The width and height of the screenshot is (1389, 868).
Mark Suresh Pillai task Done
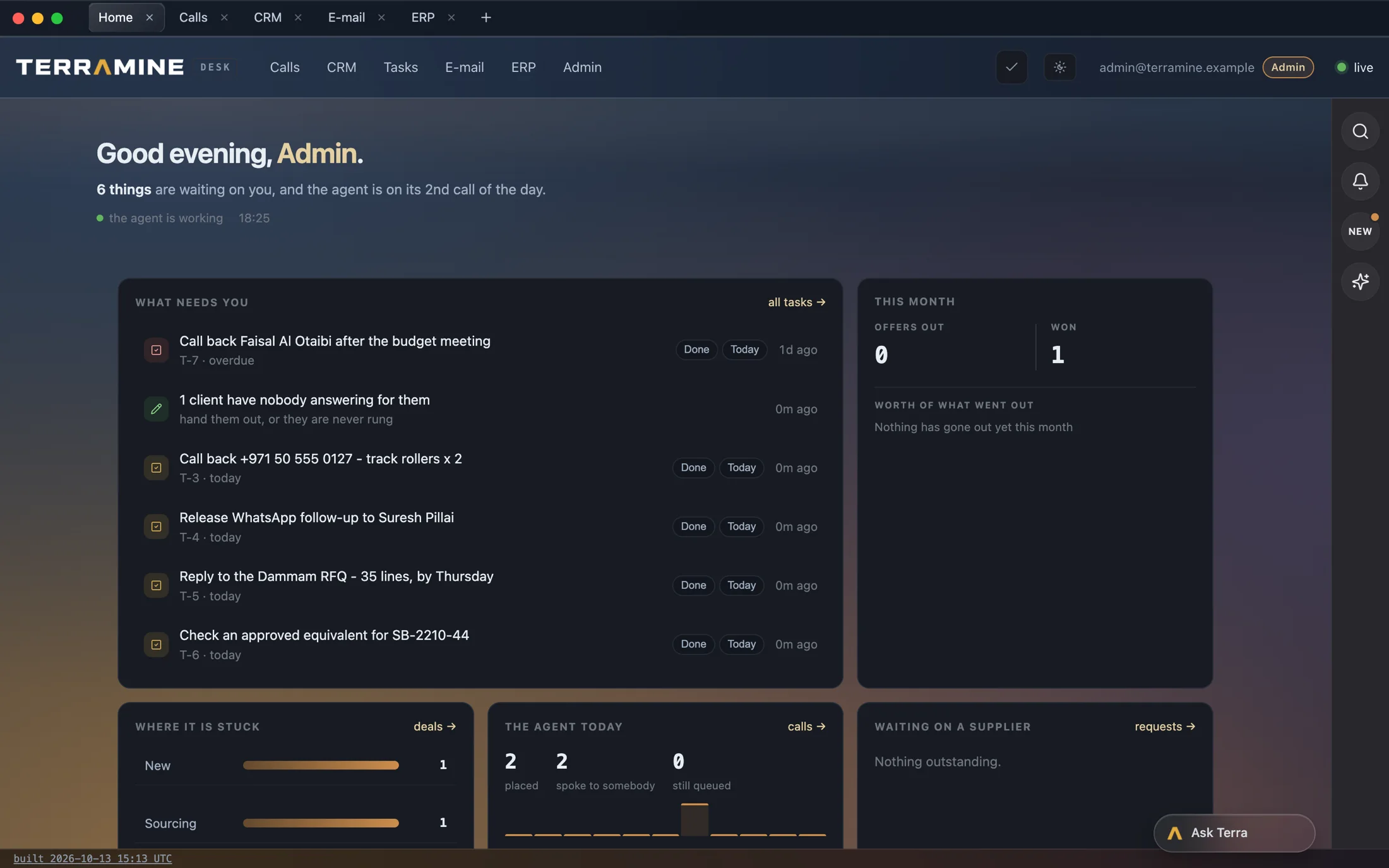point(693,526)
